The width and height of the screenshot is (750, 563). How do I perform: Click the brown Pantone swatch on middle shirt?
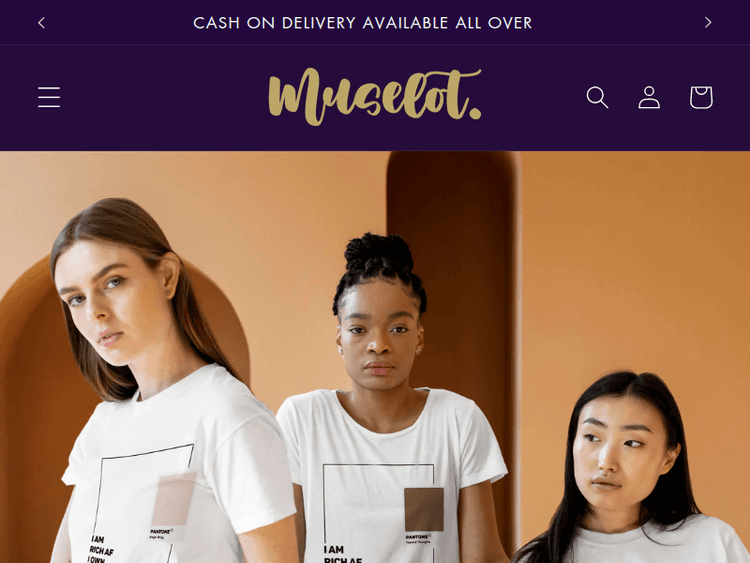point(424,509)
